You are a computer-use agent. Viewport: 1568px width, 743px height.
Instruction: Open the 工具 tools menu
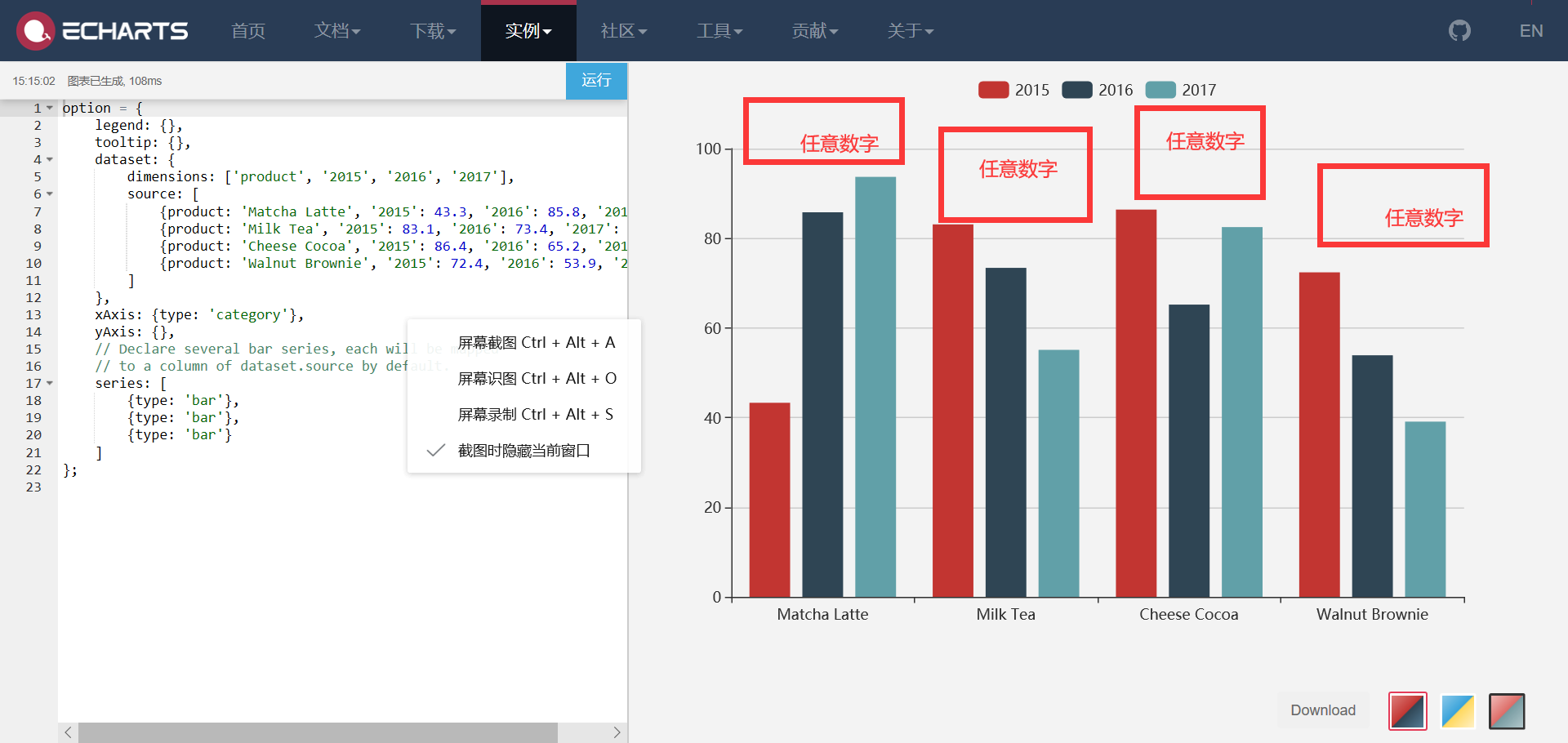click(x=719, y=31)
